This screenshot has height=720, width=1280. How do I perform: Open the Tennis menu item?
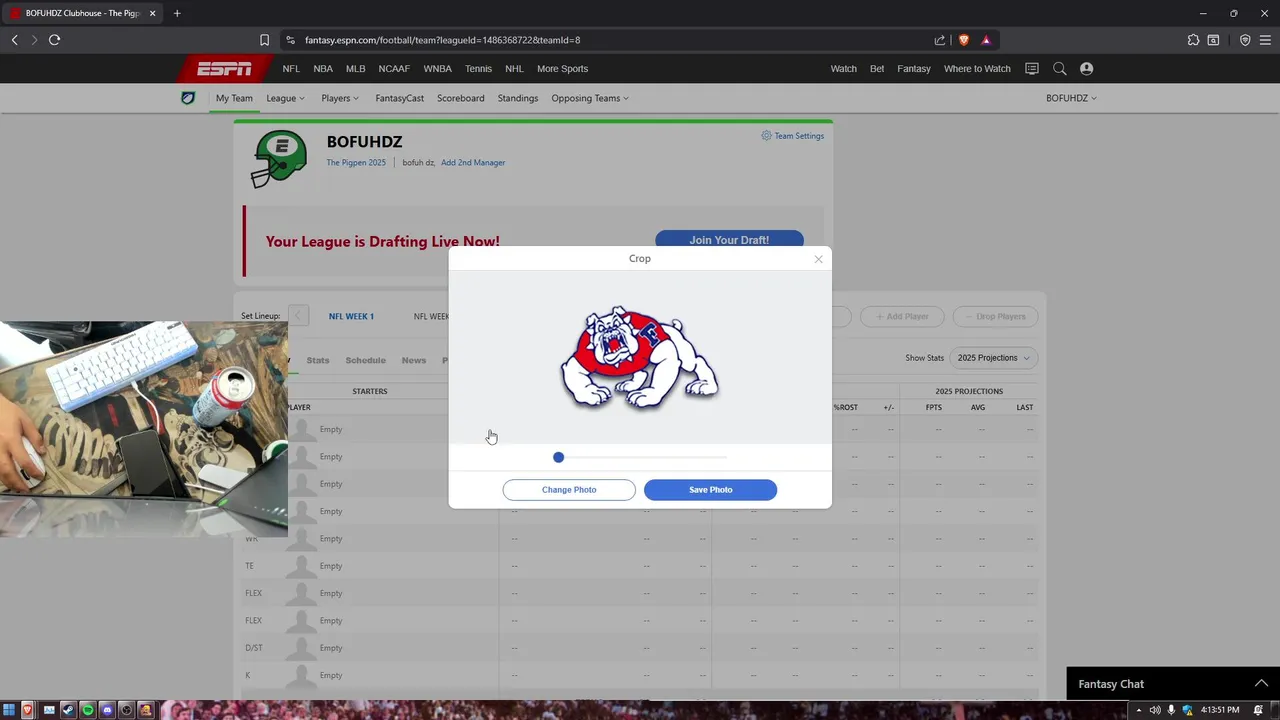click(x=478, y=69)
